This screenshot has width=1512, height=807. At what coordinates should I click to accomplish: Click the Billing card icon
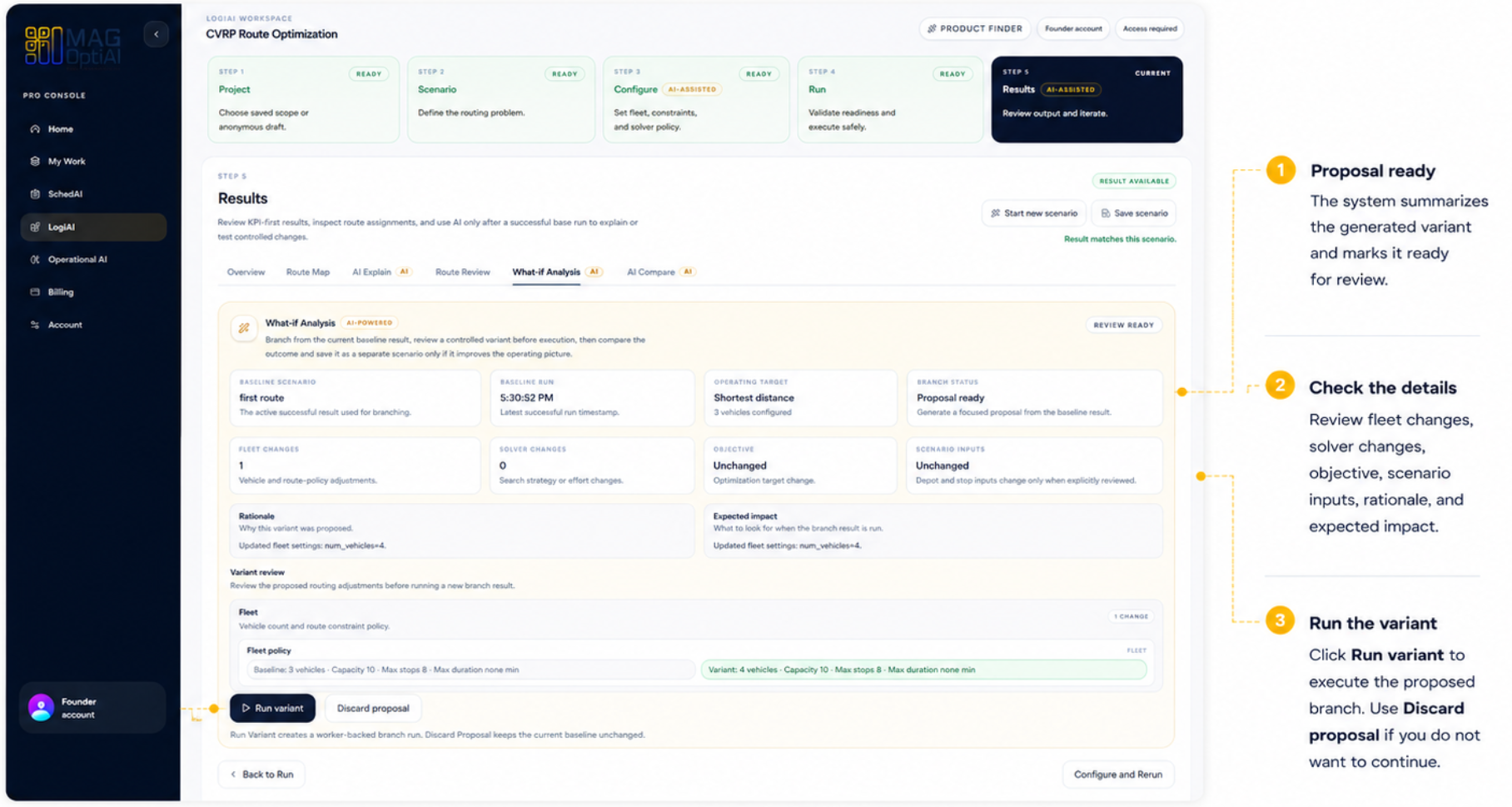click(35, 292)
